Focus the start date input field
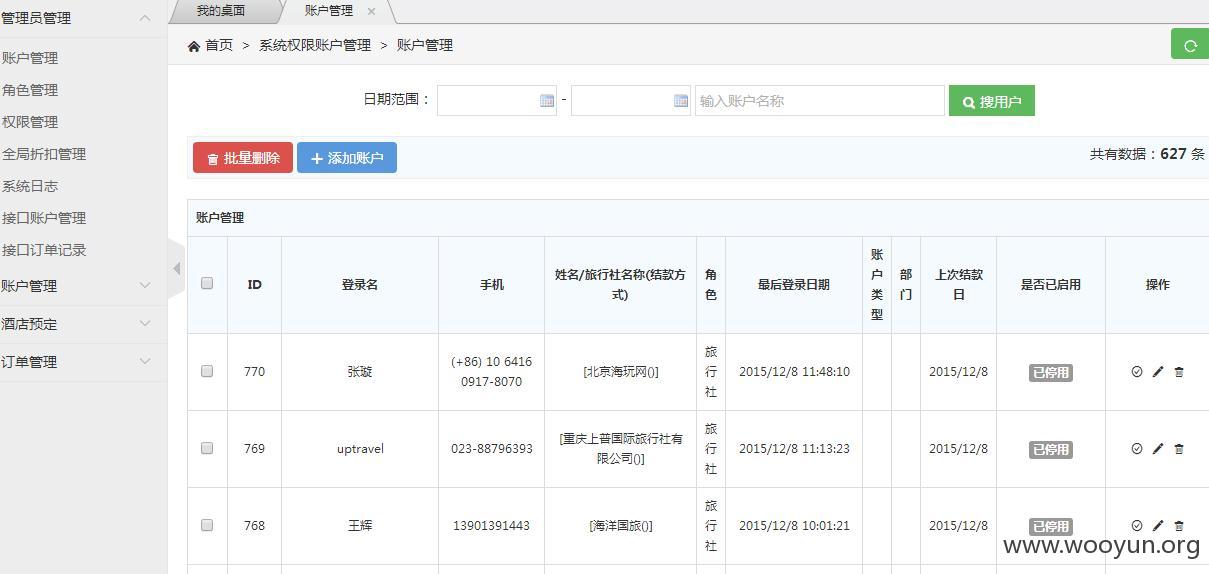Viewport: 1209px width, 574px height. click(497, 101)
